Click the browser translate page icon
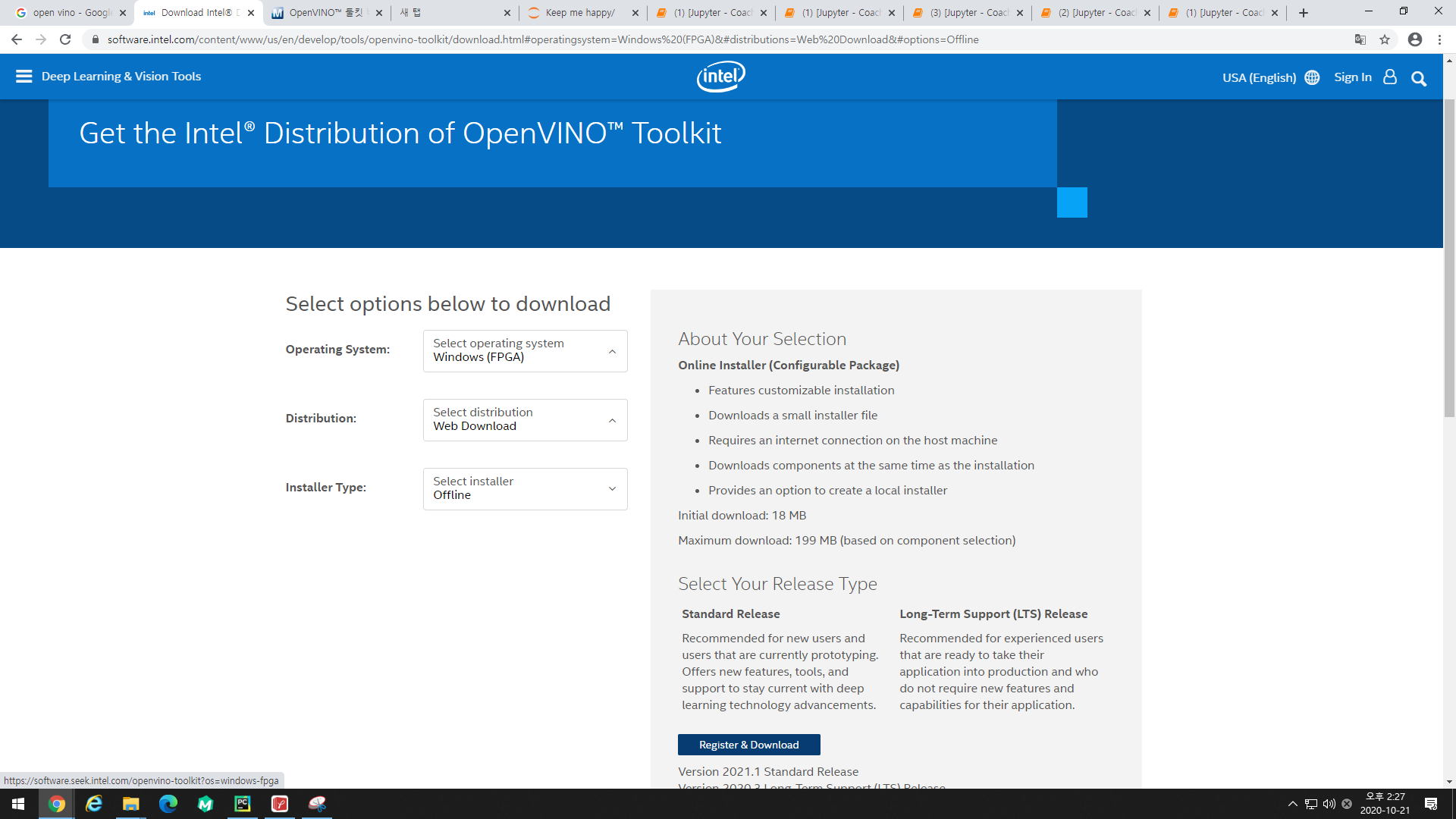 pyautogui.click(x=1360, y=39)
